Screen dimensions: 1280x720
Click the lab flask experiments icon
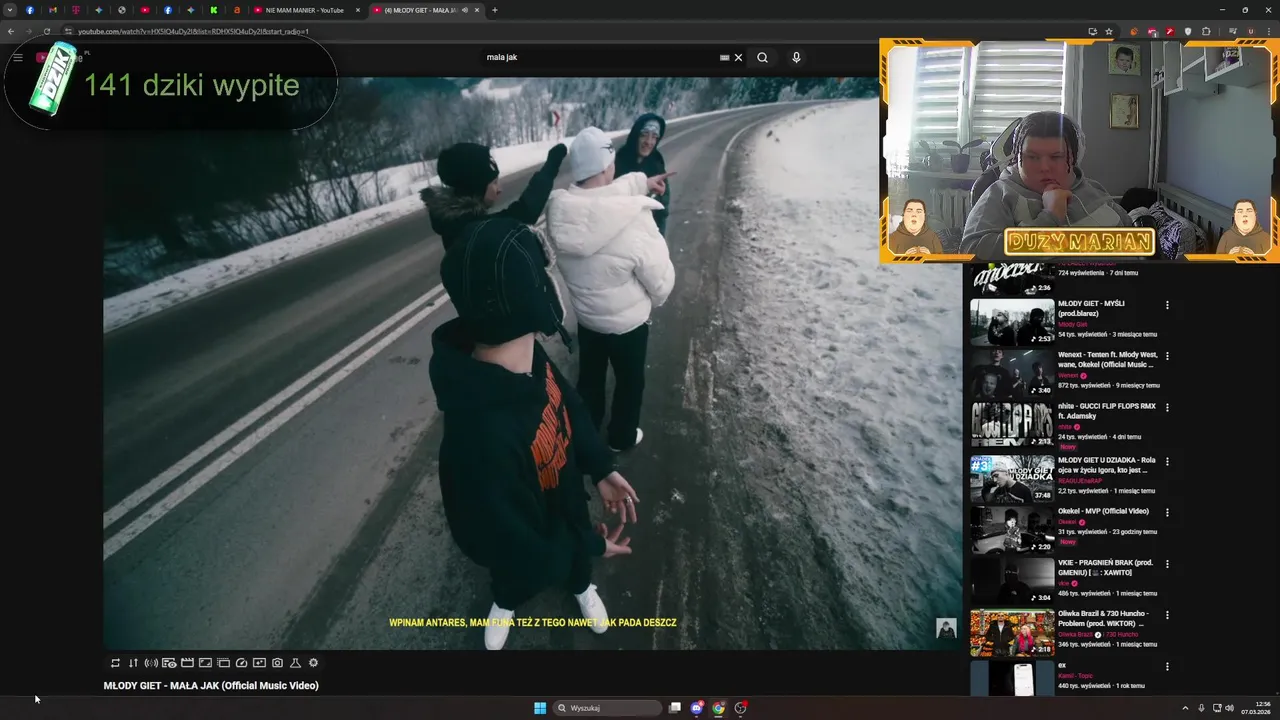295,663
